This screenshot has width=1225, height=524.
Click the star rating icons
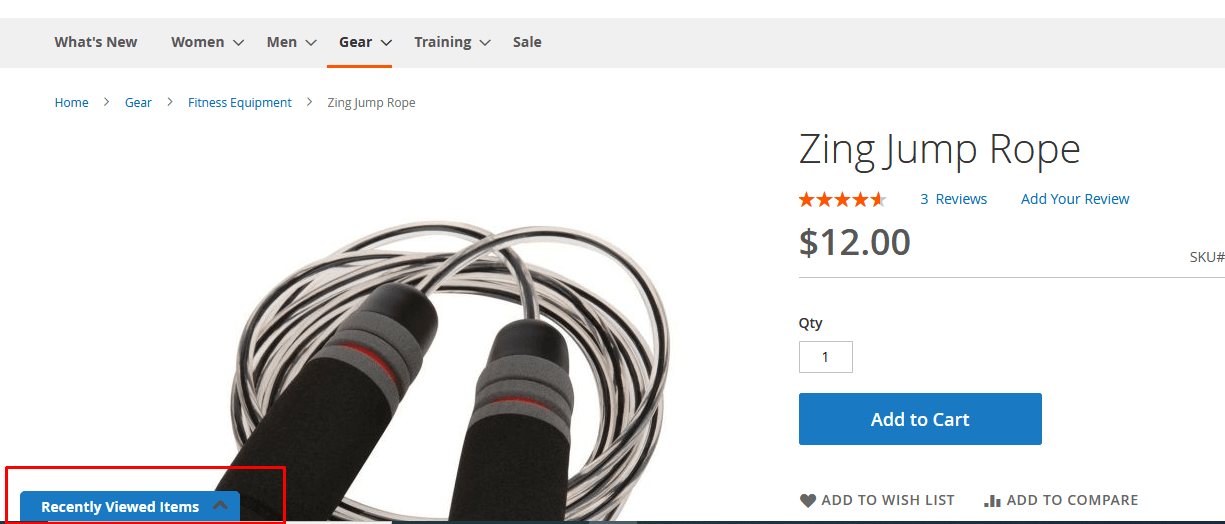[842, 200]
